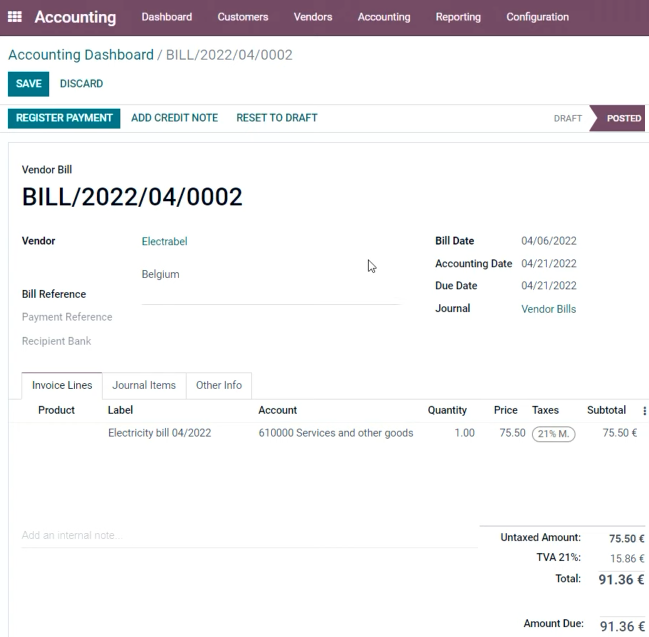Open the Vendors menu

(313, 17)
